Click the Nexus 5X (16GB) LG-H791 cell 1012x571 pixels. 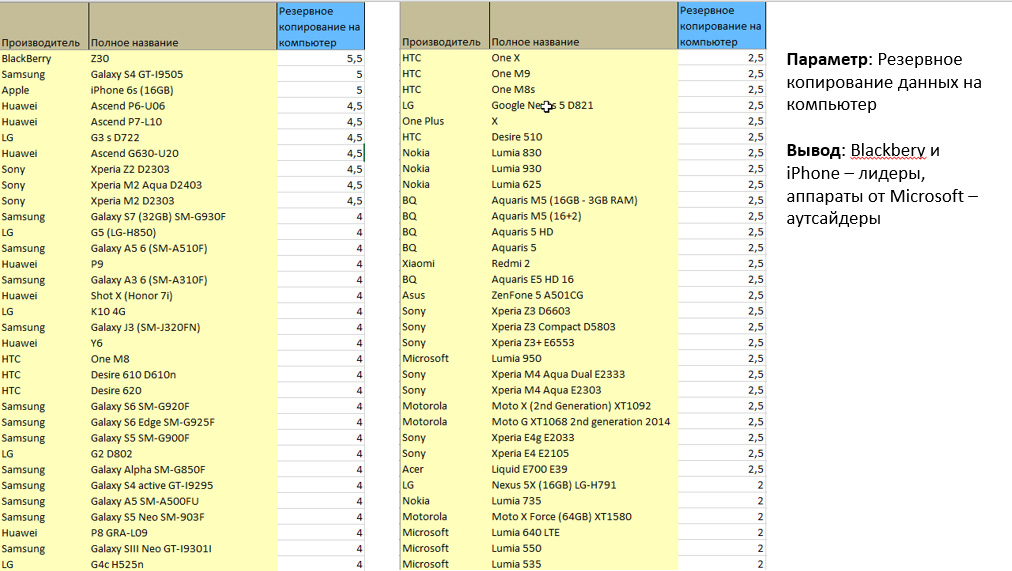tap(584, 485)
